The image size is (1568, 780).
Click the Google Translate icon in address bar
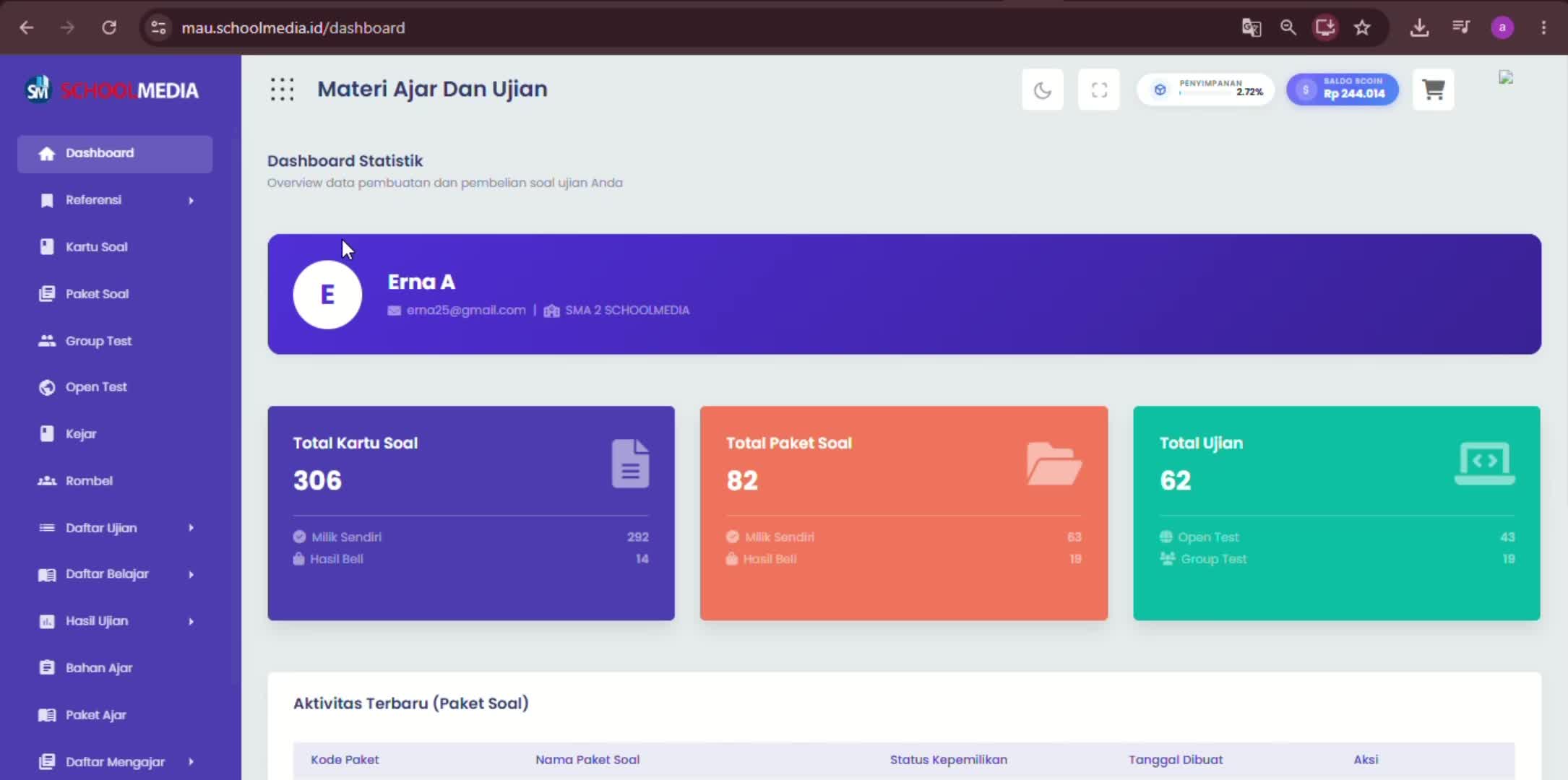1252,27
